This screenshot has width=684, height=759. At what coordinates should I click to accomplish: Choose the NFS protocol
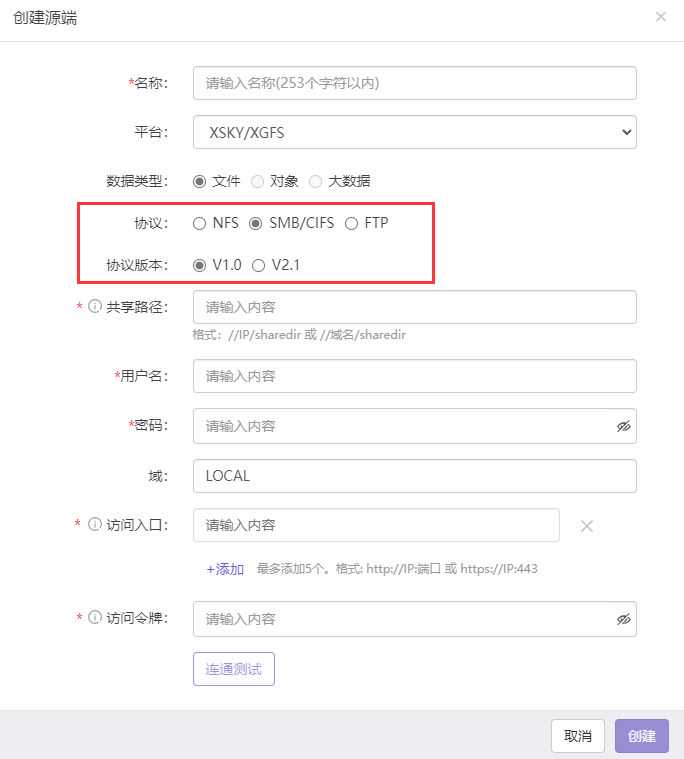pos(200,223)
